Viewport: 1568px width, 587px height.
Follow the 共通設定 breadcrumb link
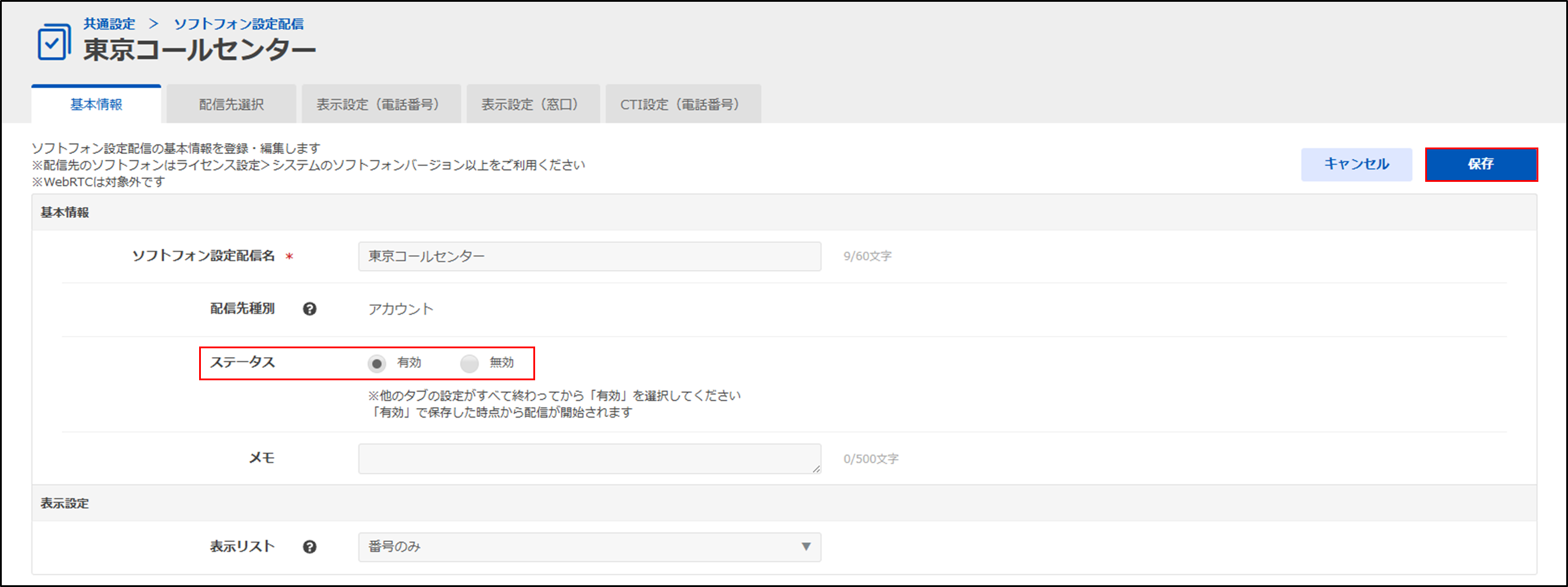pos(110,24)
